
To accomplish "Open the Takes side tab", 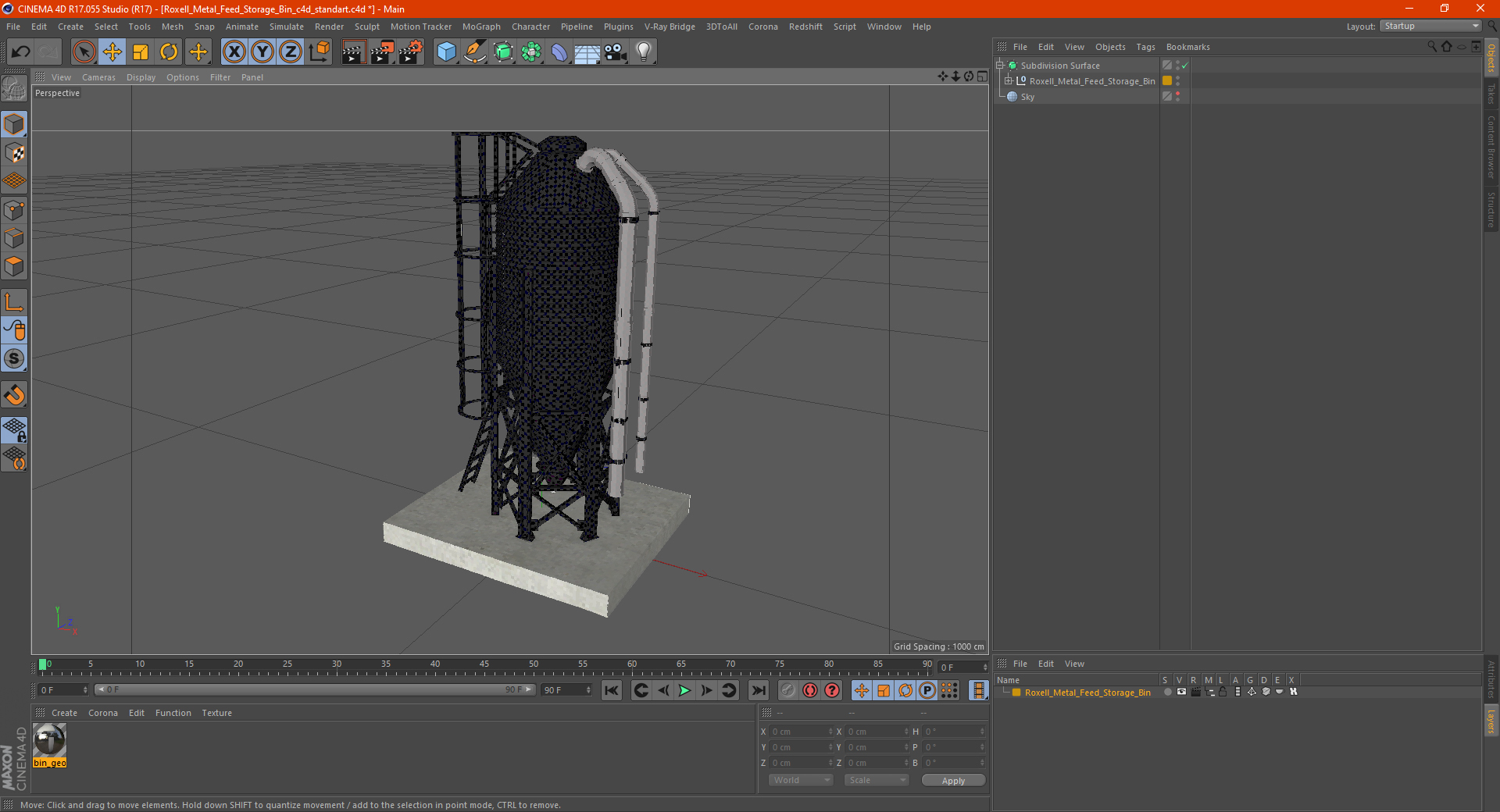I will [x=1491, y=94].
